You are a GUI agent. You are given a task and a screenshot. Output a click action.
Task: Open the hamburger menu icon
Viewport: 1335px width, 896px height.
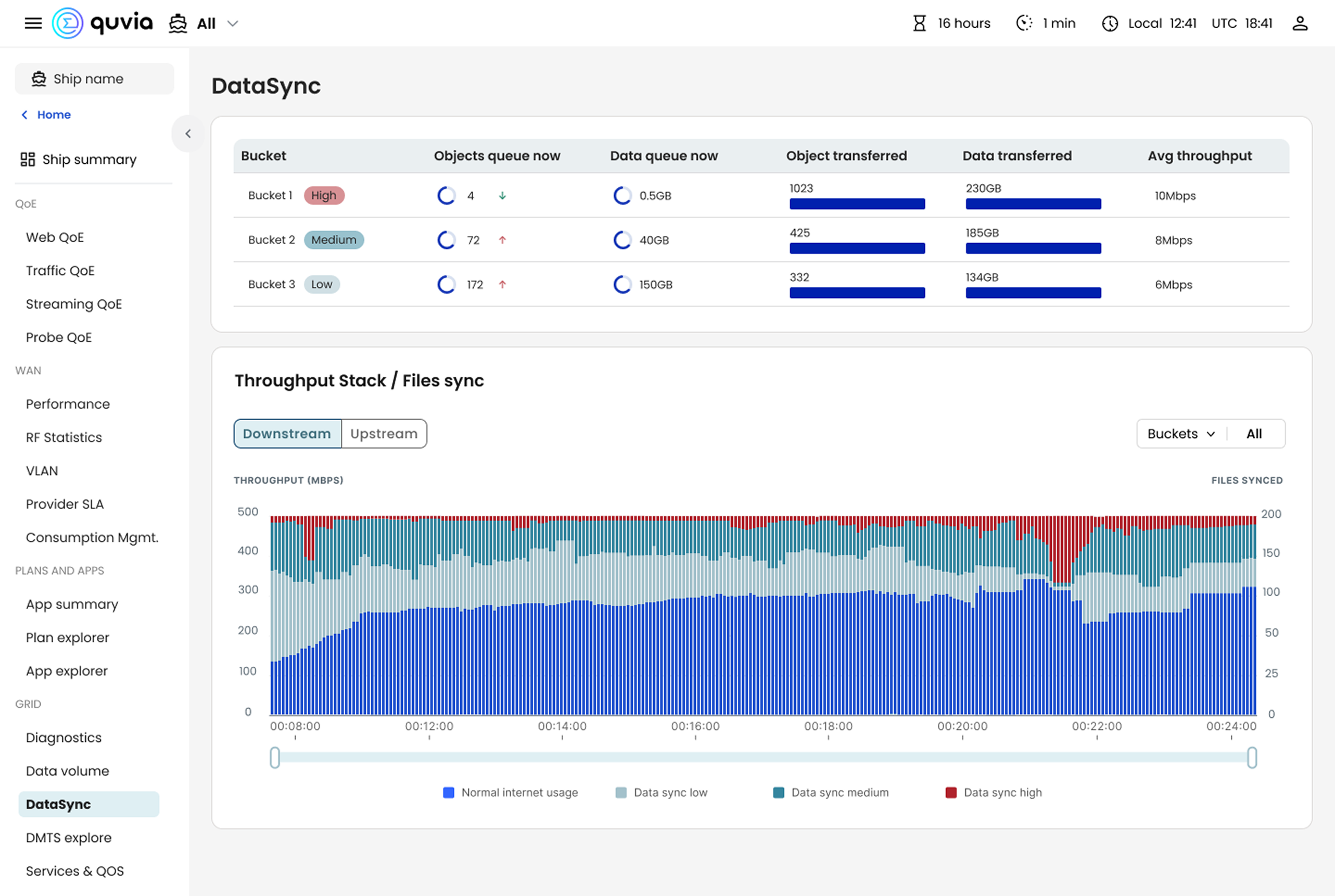coord(33,24)
